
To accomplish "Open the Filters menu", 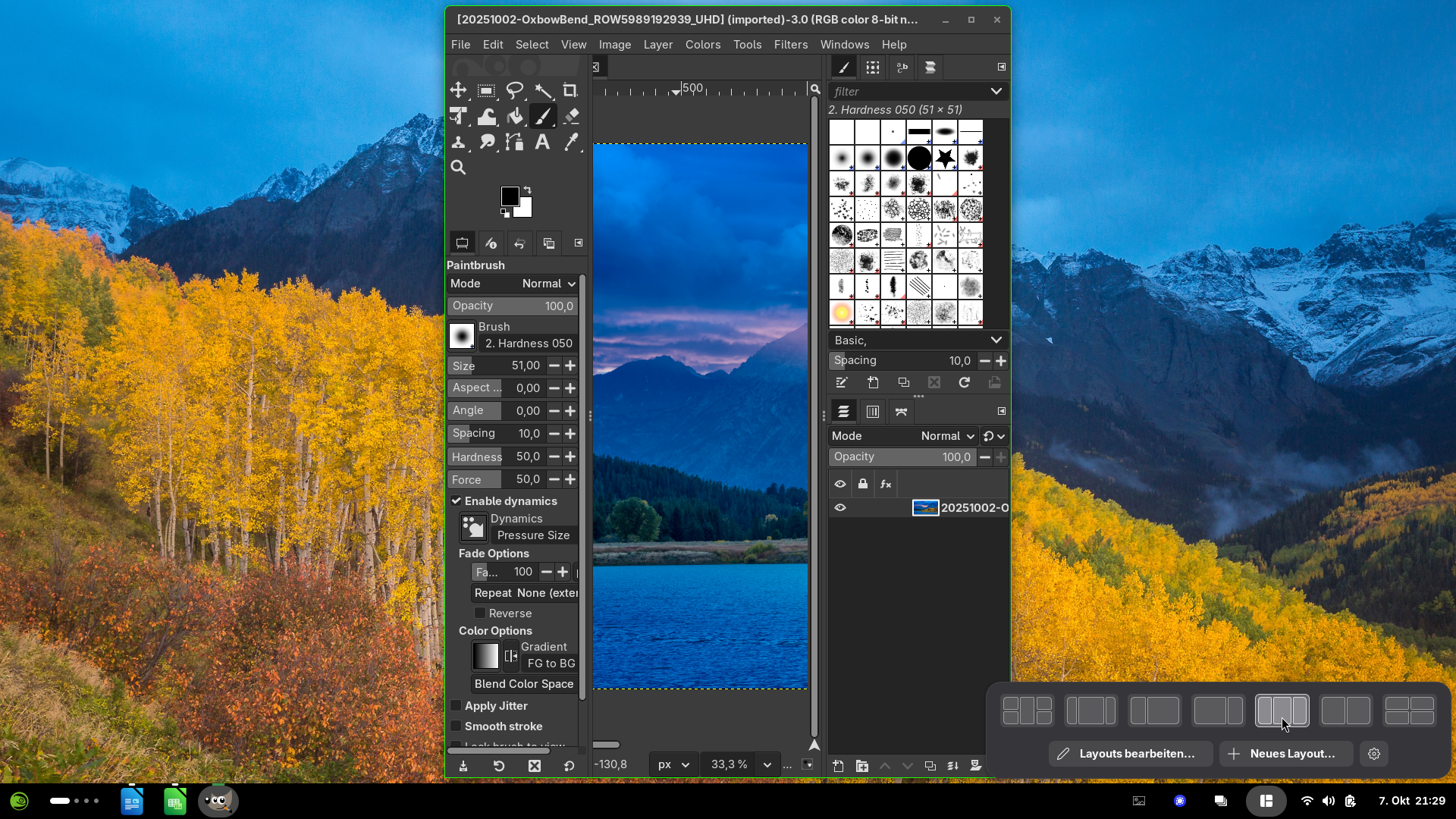I will [790, 45].
